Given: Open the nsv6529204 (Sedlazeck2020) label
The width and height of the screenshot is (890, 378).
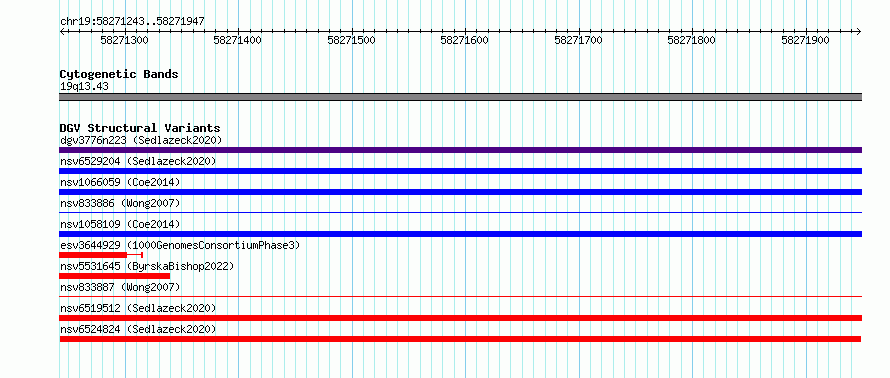Looking at the screenshot, I should [x=138, y=161].
